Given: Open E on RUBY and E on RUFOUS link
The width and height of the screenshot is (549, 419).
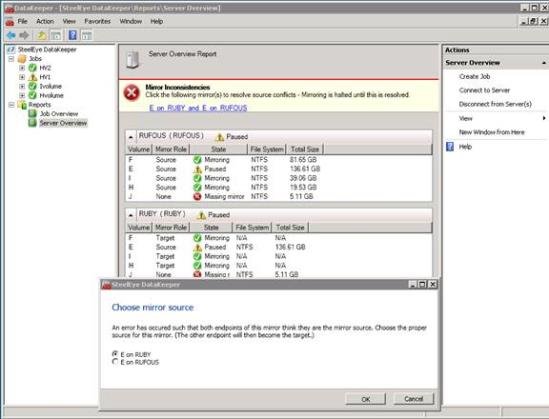Looking at the screenshot, I should (198, 108).
